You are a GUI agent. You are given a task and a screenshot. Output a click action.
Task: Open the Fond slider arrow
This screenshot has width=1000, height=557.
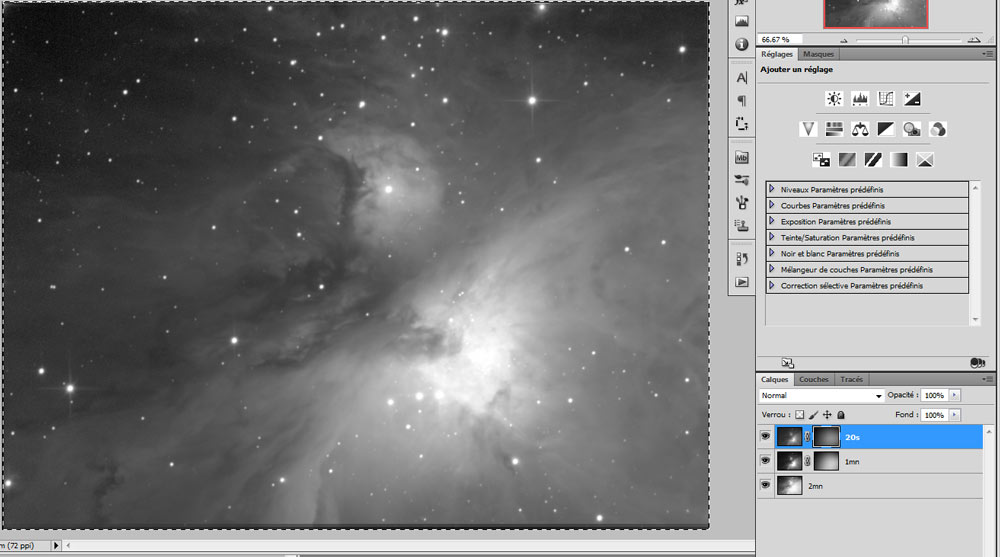[955, 415]
